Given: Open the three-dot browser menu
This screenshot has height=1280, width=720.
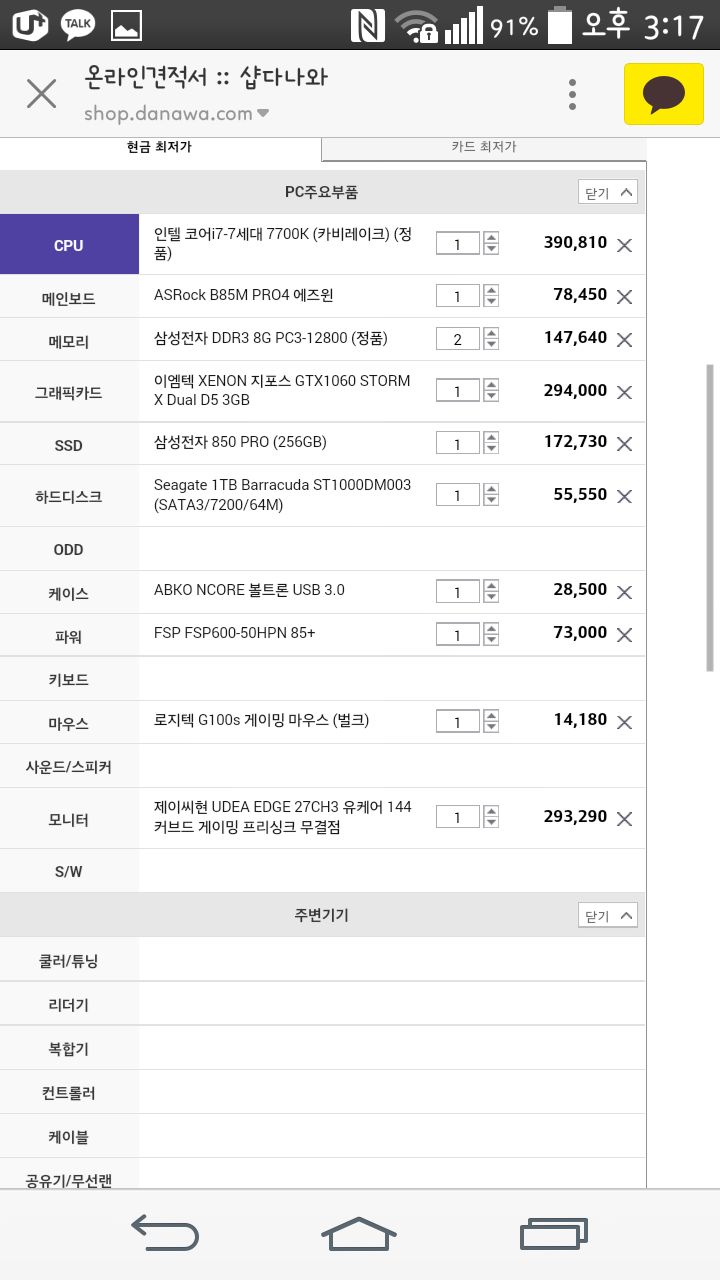Looking at the screenshot, I should coord(572,94).
